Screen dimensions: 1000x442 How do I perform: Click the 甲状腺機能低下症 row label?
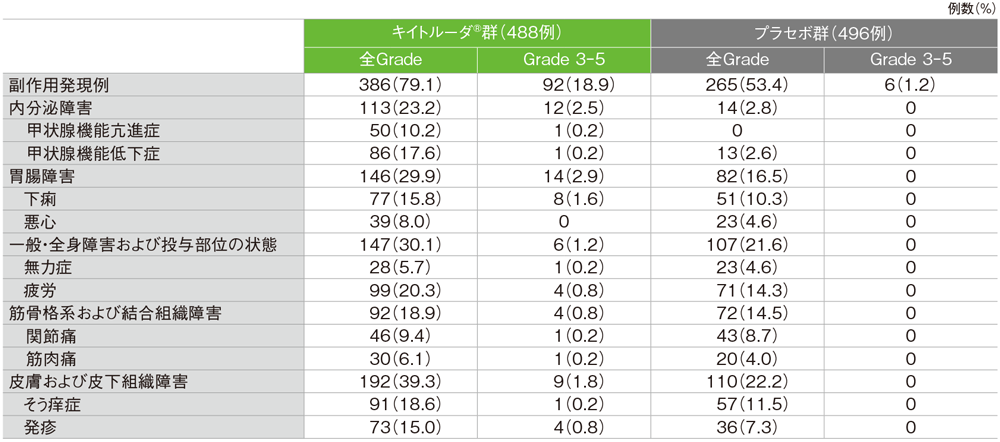tap(93, 153)
